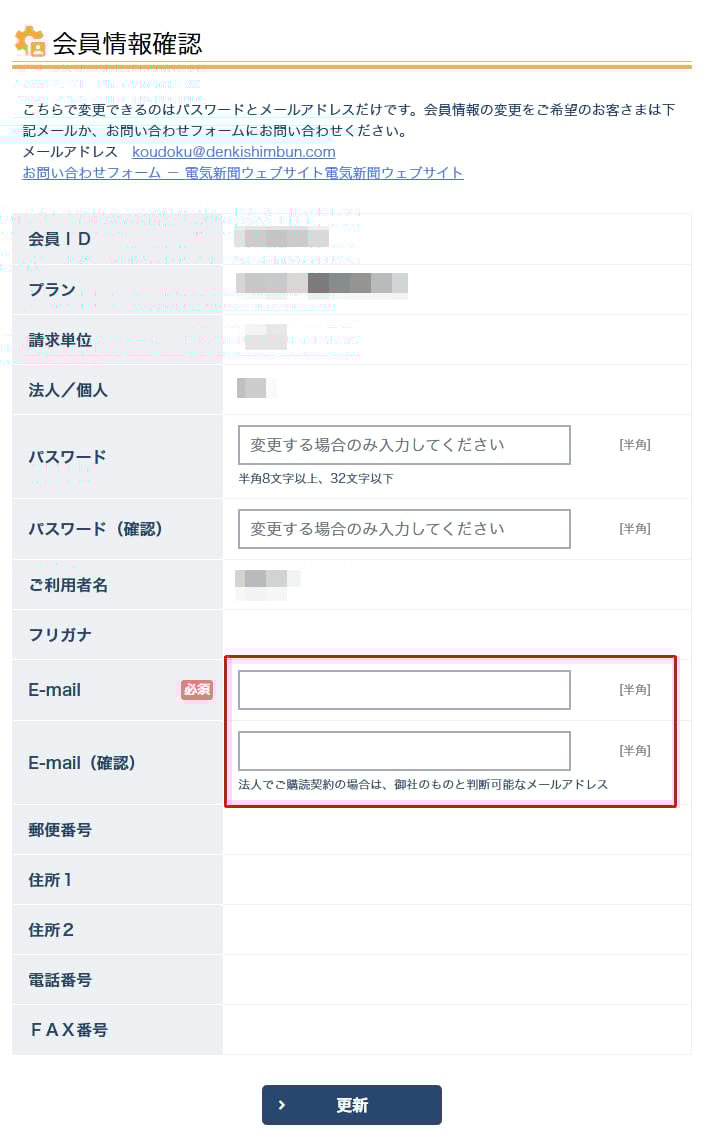Viewport: 713px width, 1146px height.
Task: Click the 電話番号 label
Action: 60,980
